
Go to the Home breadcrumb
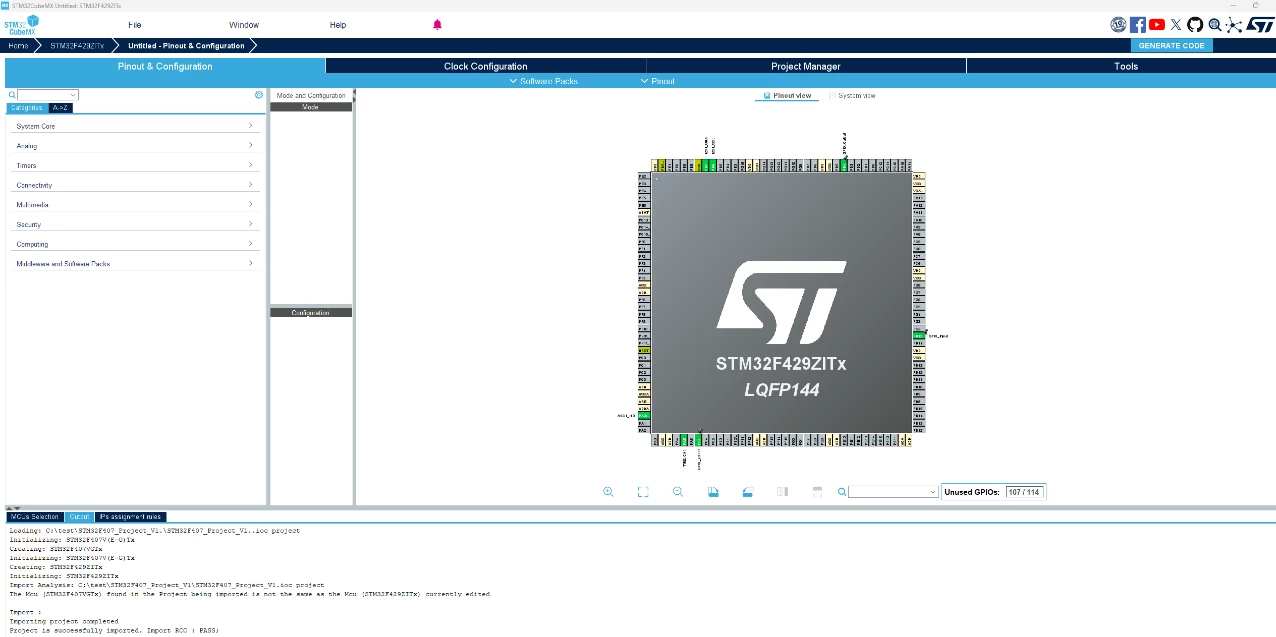coord(18,46)
